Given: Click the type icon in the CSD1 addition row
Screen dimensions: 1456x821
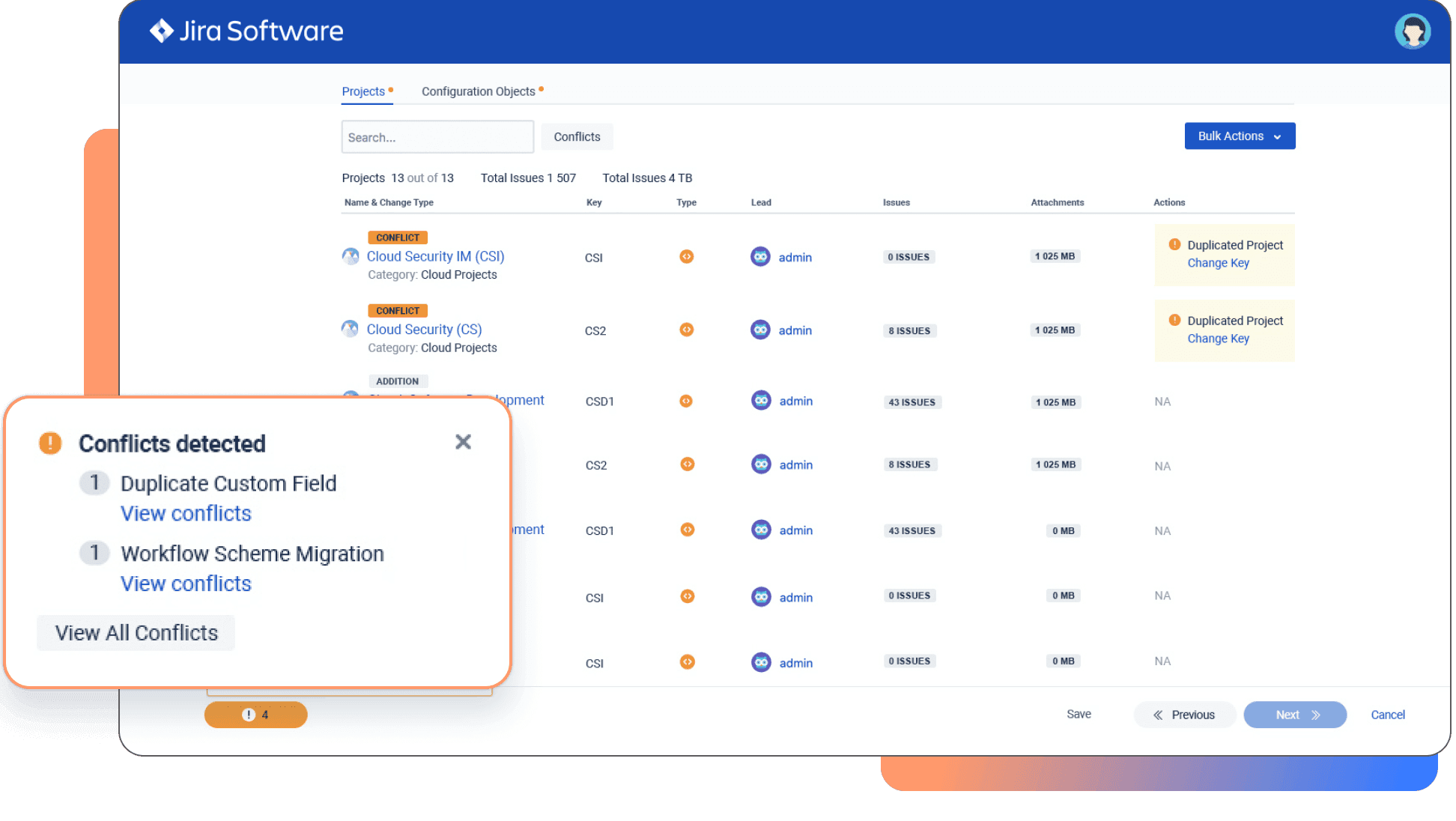Looking at the screenshot, I should pyautogui.click(x=686, y=401).
